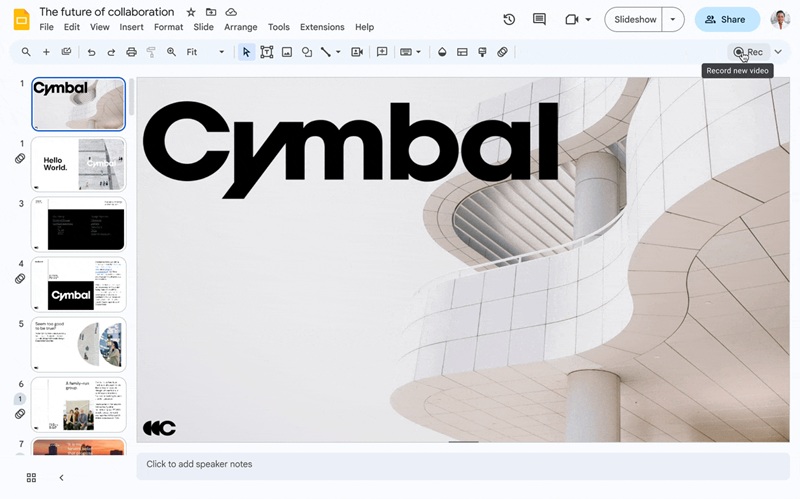Open the slide Layout icon
The image size is (800, 499).
[462, 52]
